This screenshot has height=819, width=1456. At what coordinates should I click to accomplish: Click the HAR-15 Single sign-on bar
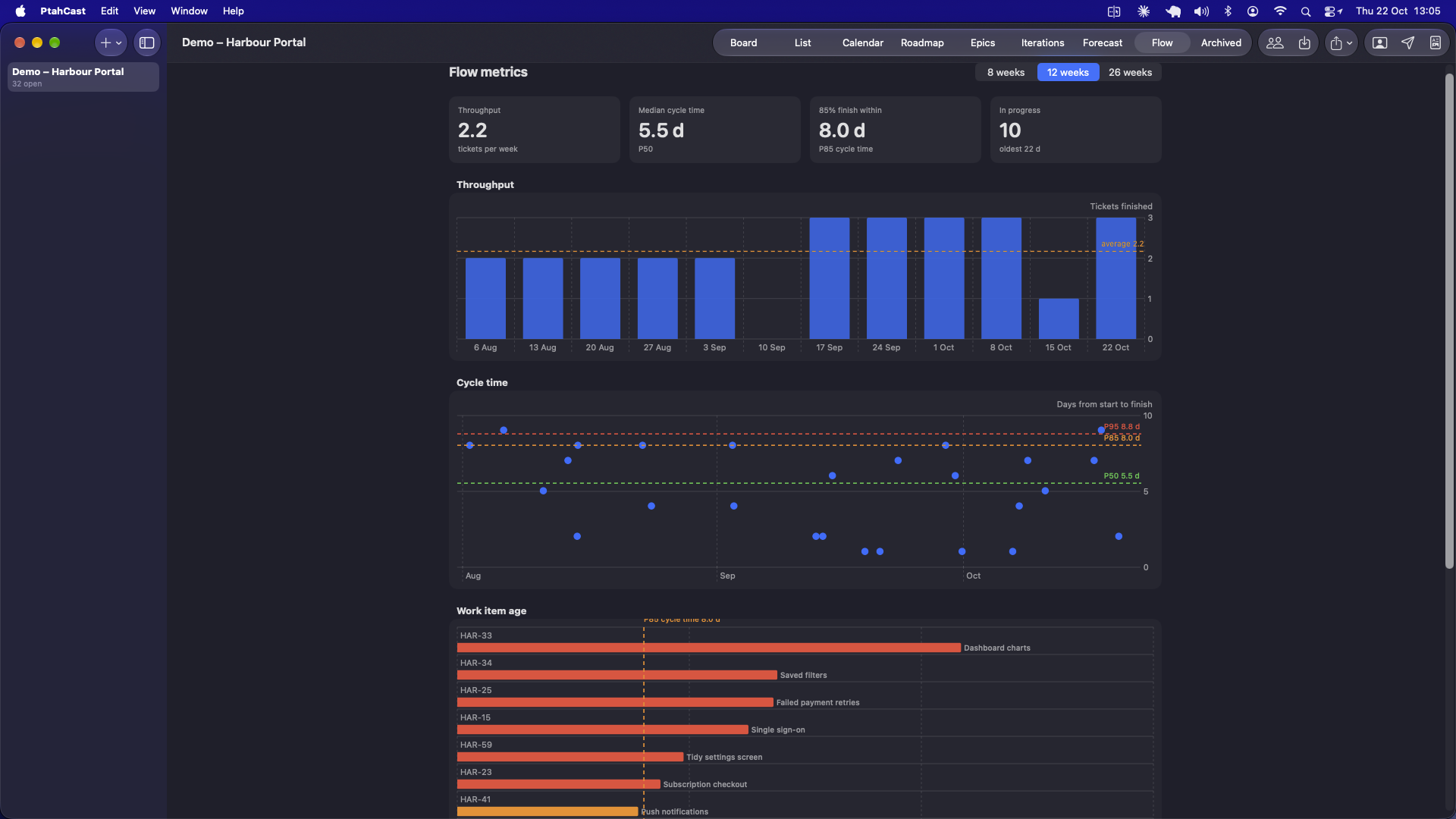point(603,730)
